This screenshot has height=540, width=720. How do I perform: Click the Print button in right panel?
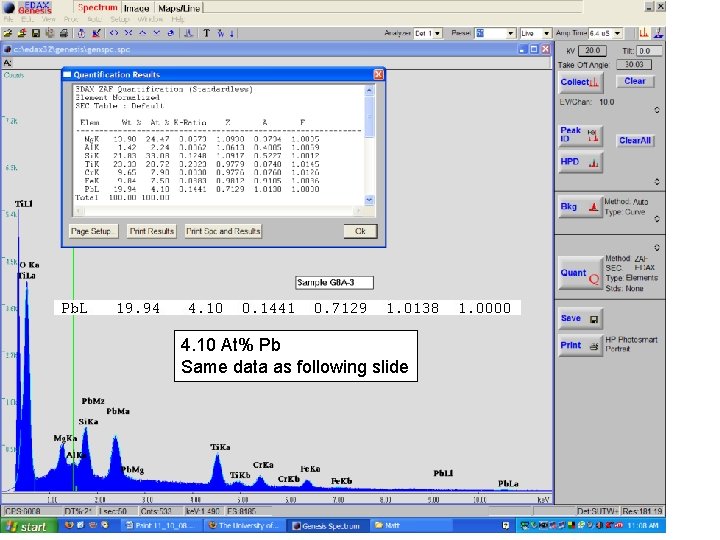pos(580,345)
